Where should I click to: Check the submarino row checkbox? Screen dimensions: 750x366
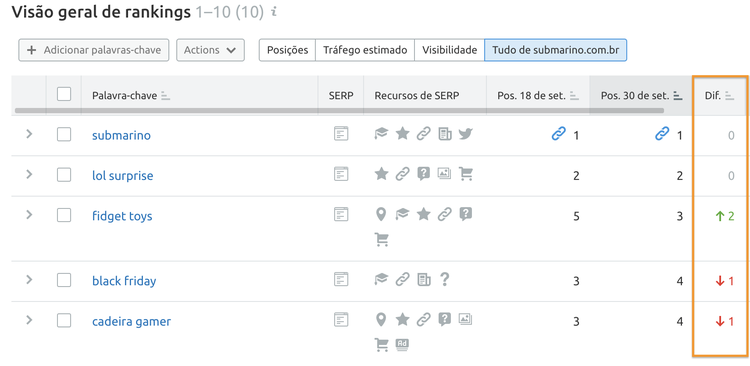pyautogui.click(x=64, y=134)
